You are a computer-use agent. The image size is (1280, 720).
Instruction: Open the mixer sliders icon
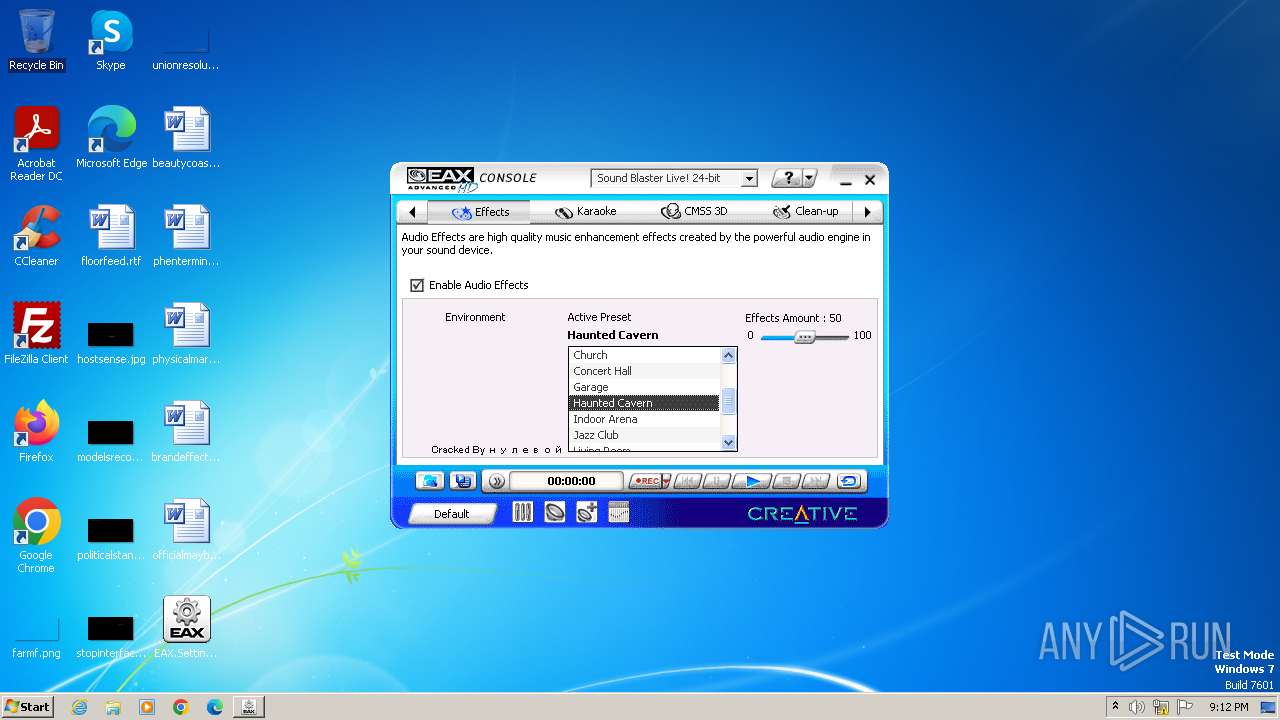522,512
